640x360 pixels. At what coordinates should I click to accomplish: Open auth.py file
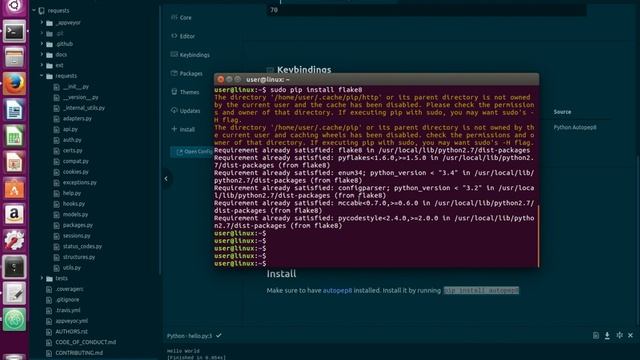(72, 140)
